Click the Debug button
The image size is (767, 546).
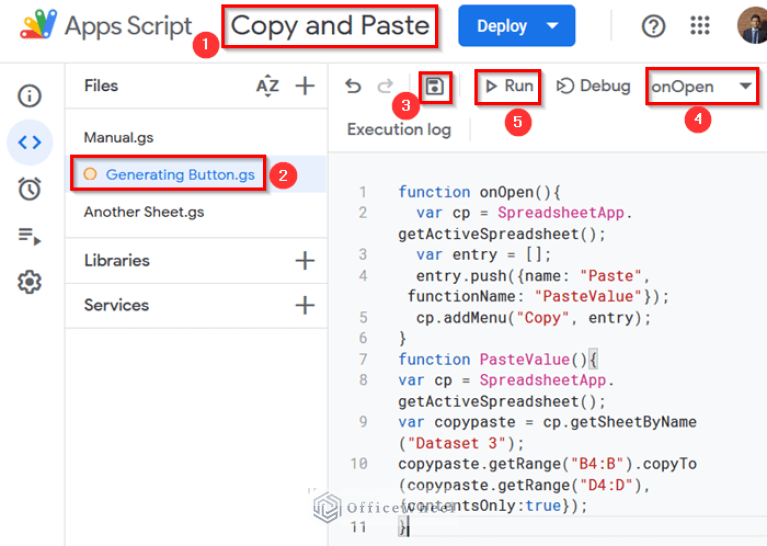tap(594, 87)
